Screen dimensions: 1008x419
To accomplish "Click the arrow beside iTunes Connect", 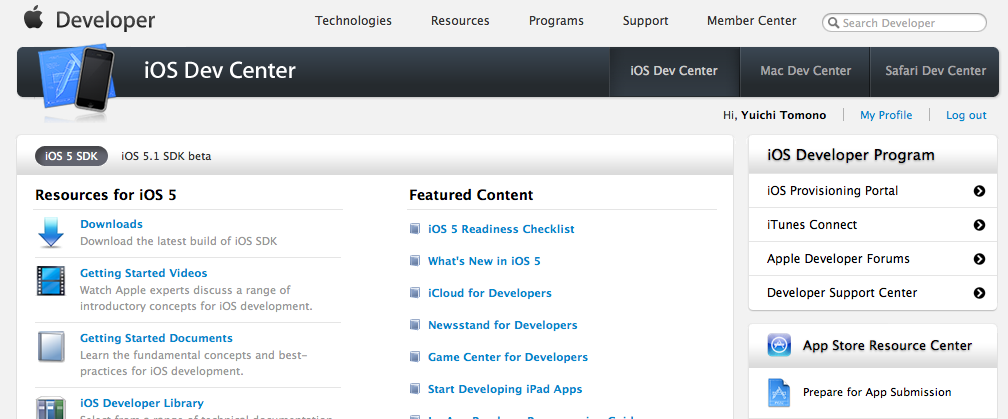I will coord(979,225).
